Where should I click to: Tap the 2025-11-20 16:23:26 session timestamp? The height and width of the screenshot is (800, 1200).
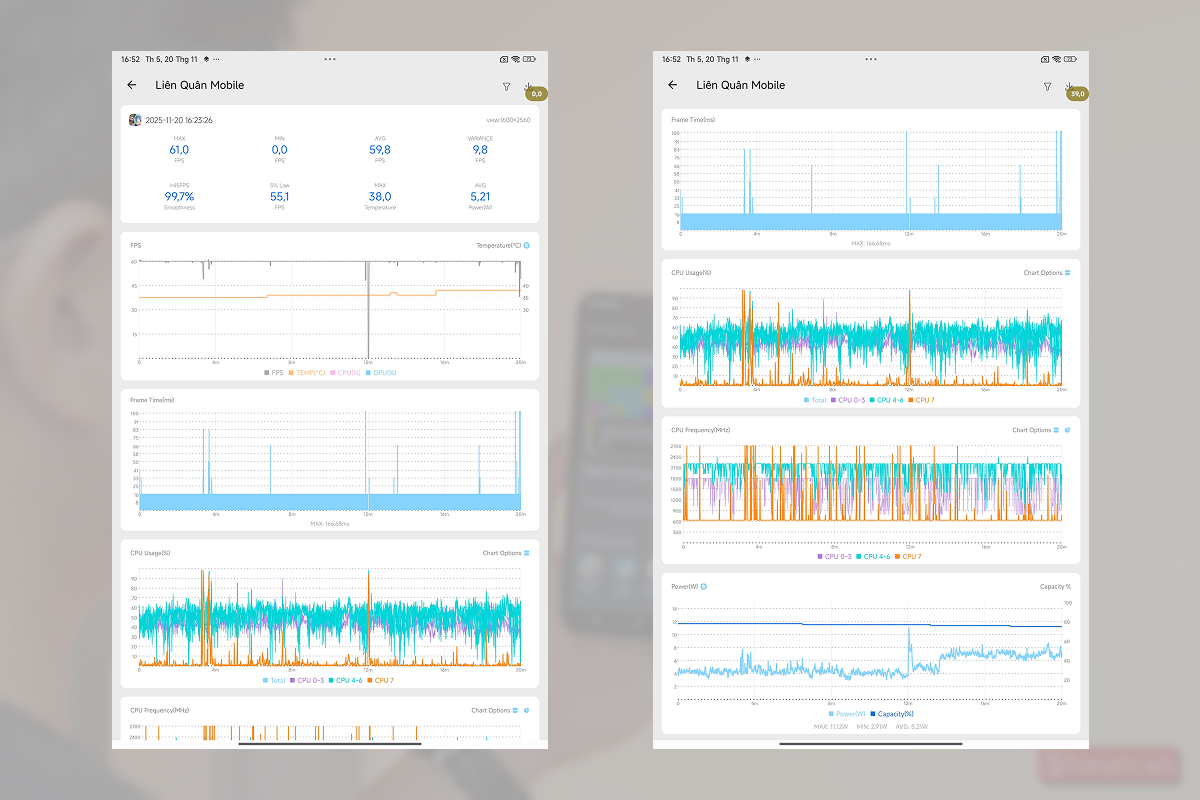point(179,120)
